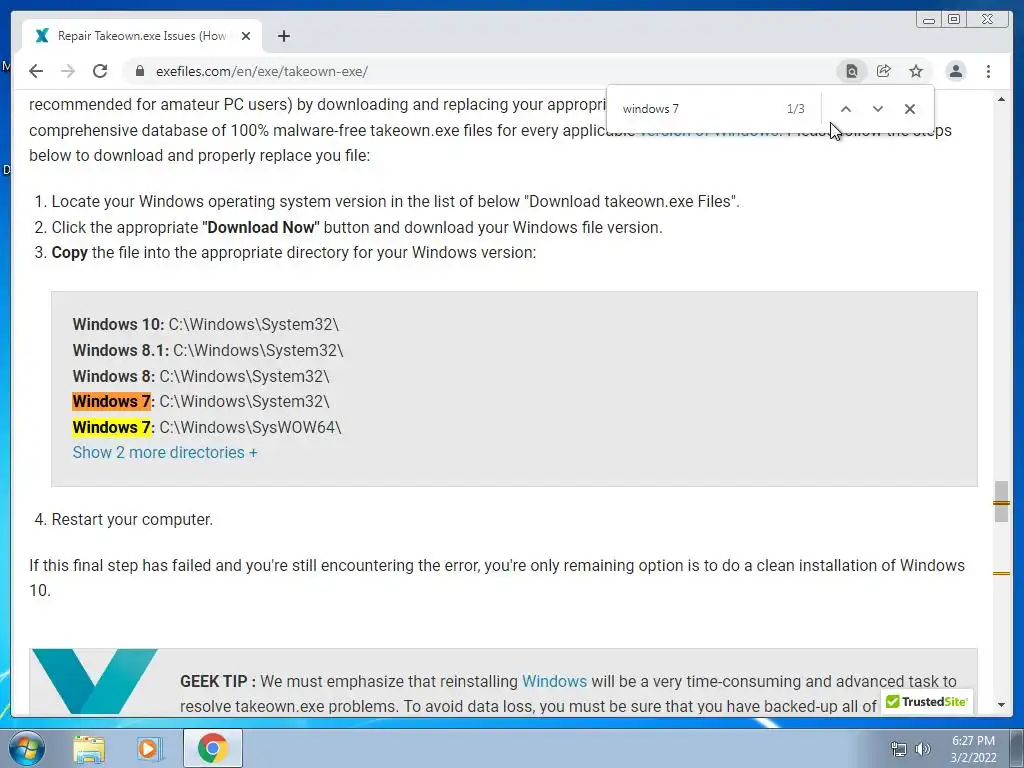This screenshot has width=1024, height=768.
Task: Click the orange highlighted Windows 7 match
Action: [x=112, y=401]
